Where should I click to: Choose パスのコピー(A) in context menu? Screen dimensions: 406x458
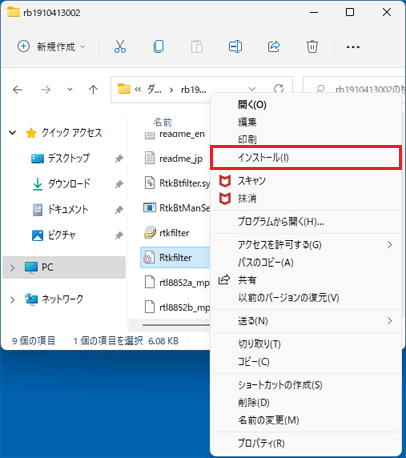pyautogui.click(x=306, y=262)
